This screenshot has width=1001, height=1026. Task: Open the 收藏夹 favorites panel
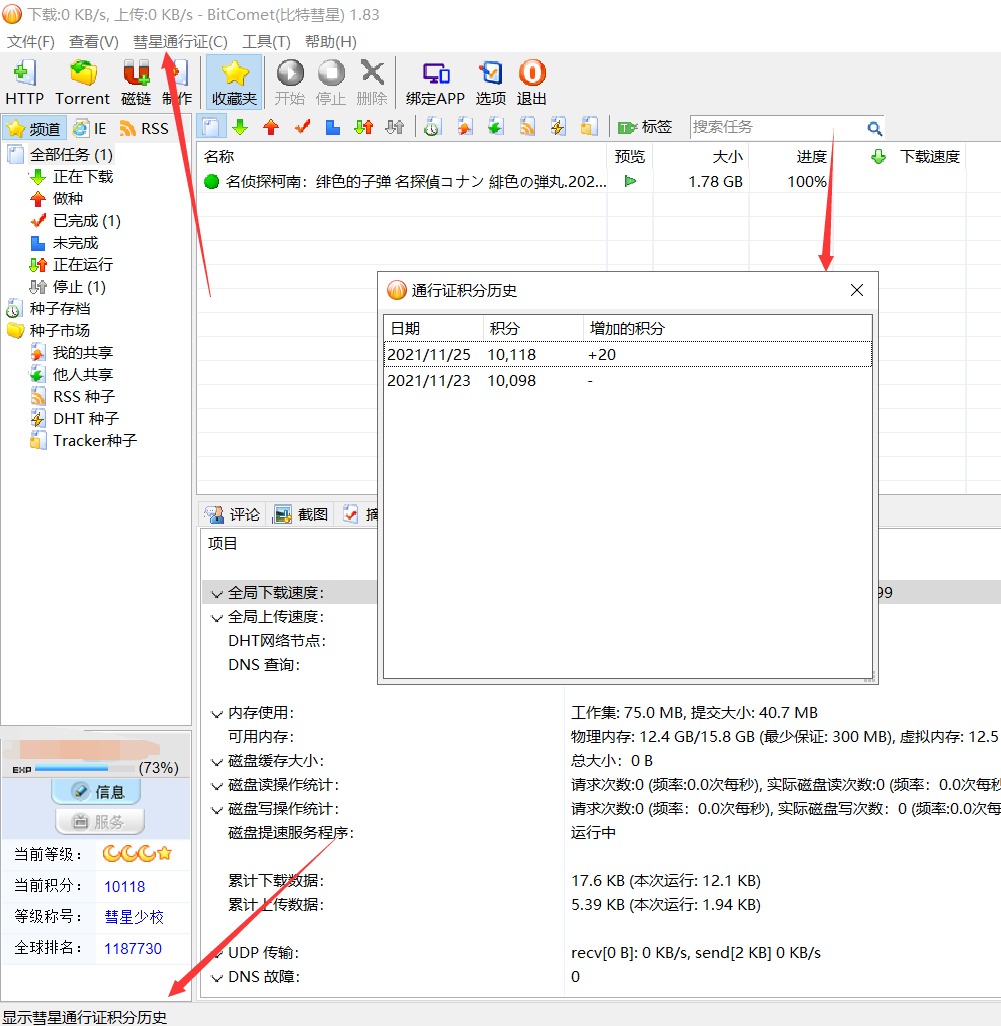[234, 82]
